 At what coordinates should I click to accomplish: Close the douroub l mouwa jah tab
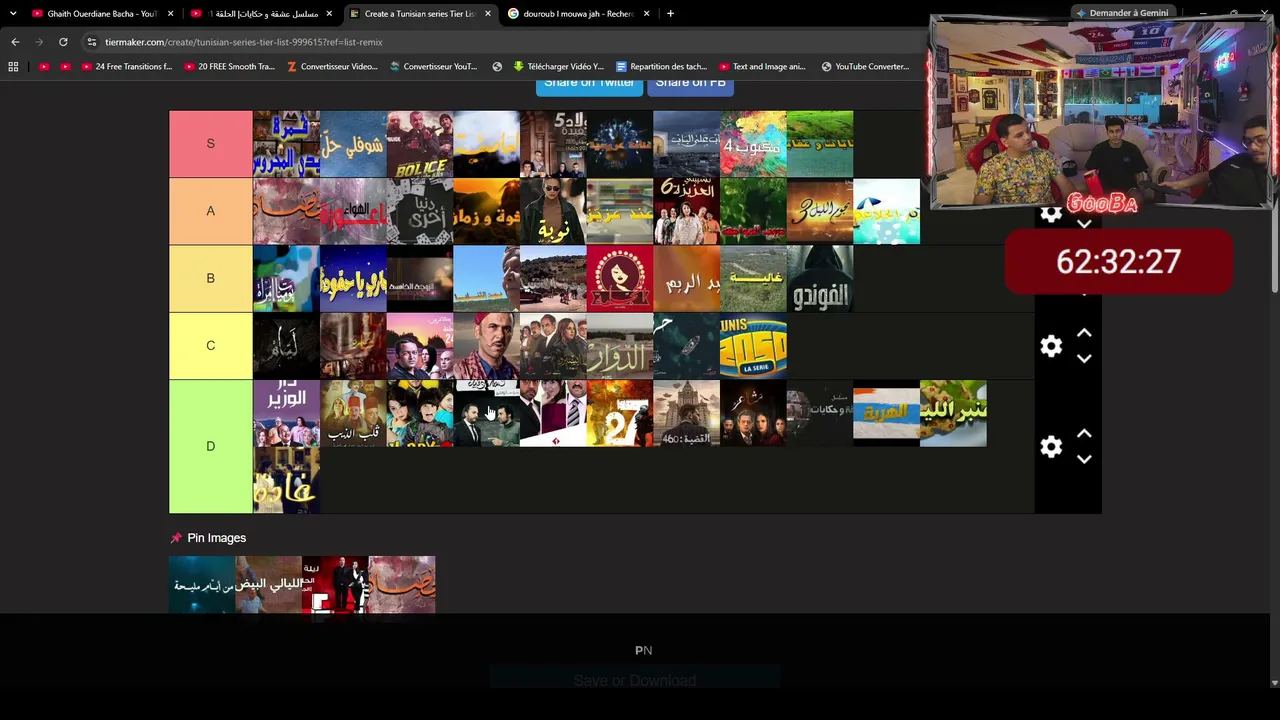[647, 14]
